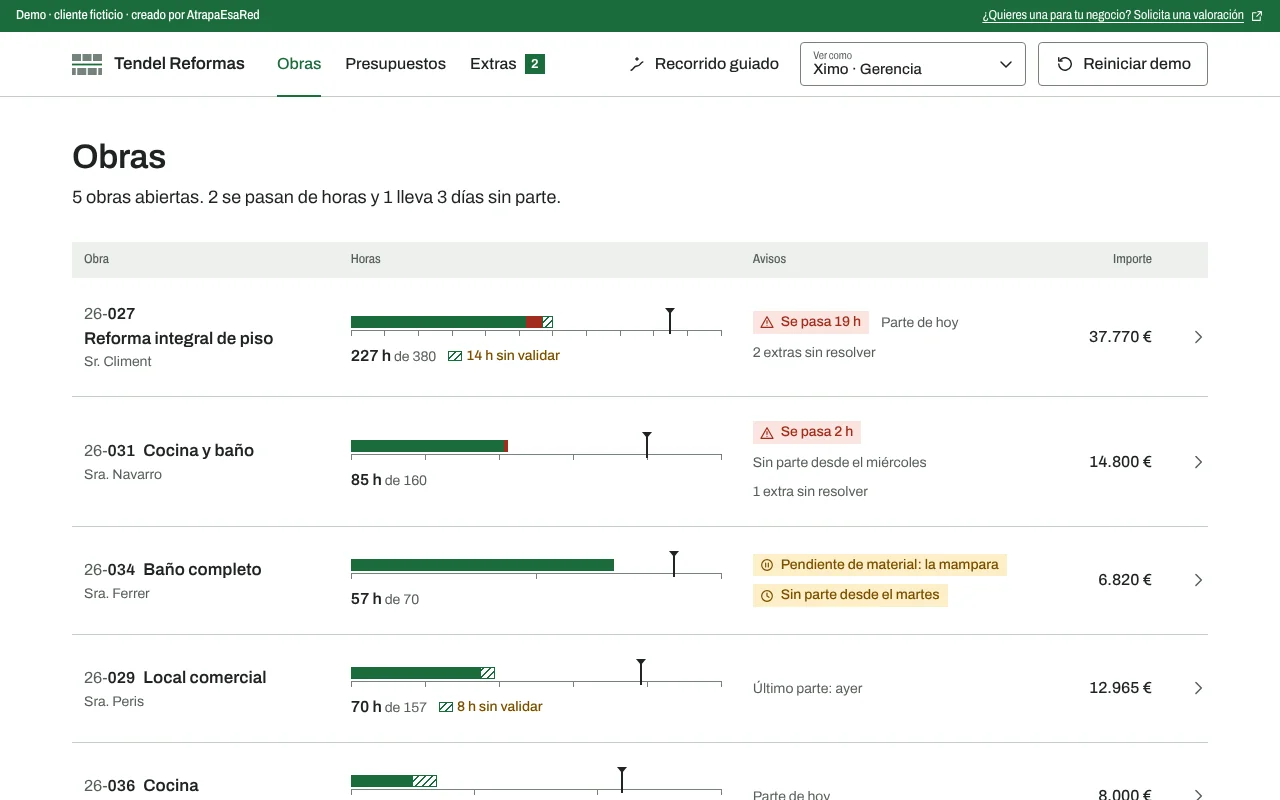Expand the Cocina y baño row chevron
Image resolution: width=1280 pixels, height=800 pixels.
point(1198,462)
